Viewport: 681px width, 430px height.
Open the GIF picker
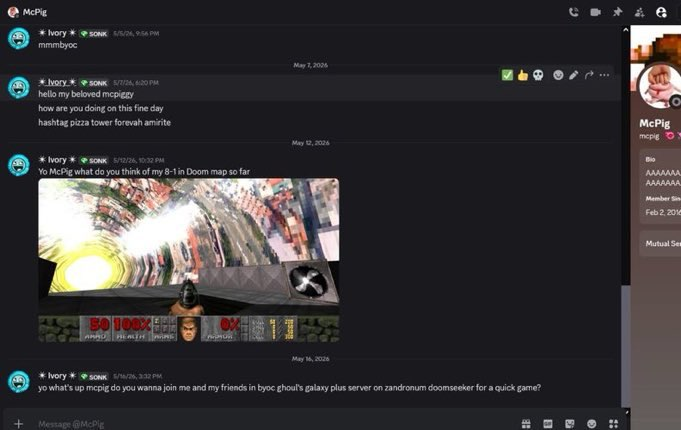548,423
